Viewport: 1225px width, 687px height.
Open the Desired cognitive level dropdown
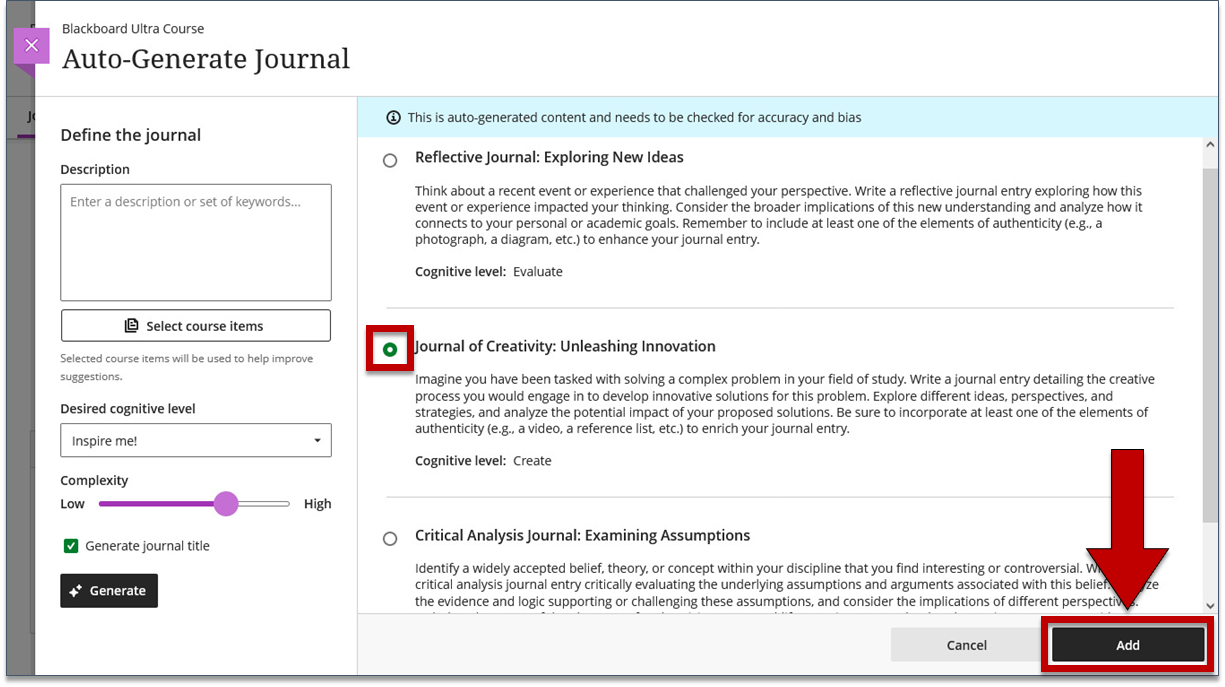click(196, 441)
